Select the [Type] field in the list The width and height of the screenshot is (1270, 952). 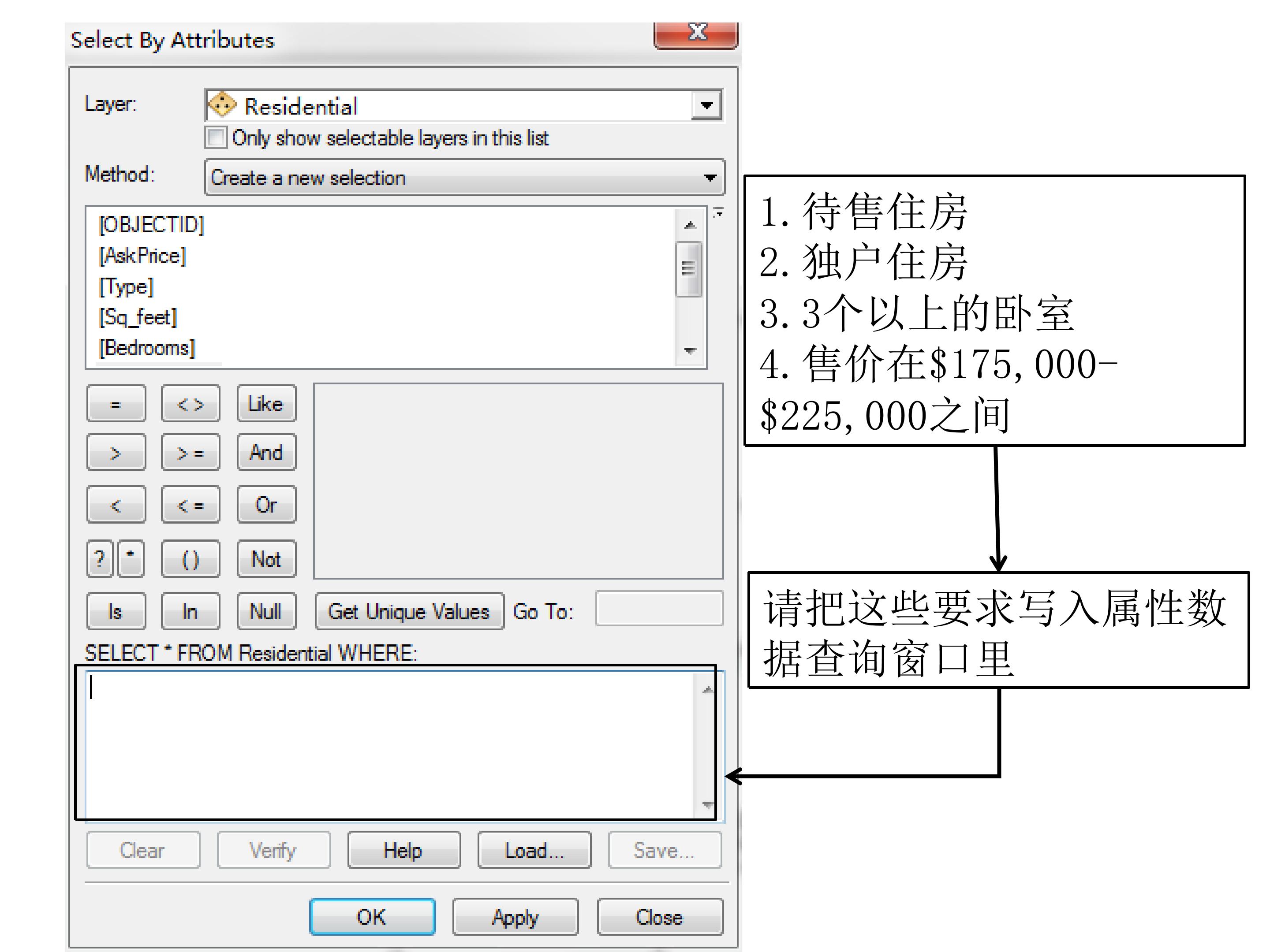[x=126, y=286]
